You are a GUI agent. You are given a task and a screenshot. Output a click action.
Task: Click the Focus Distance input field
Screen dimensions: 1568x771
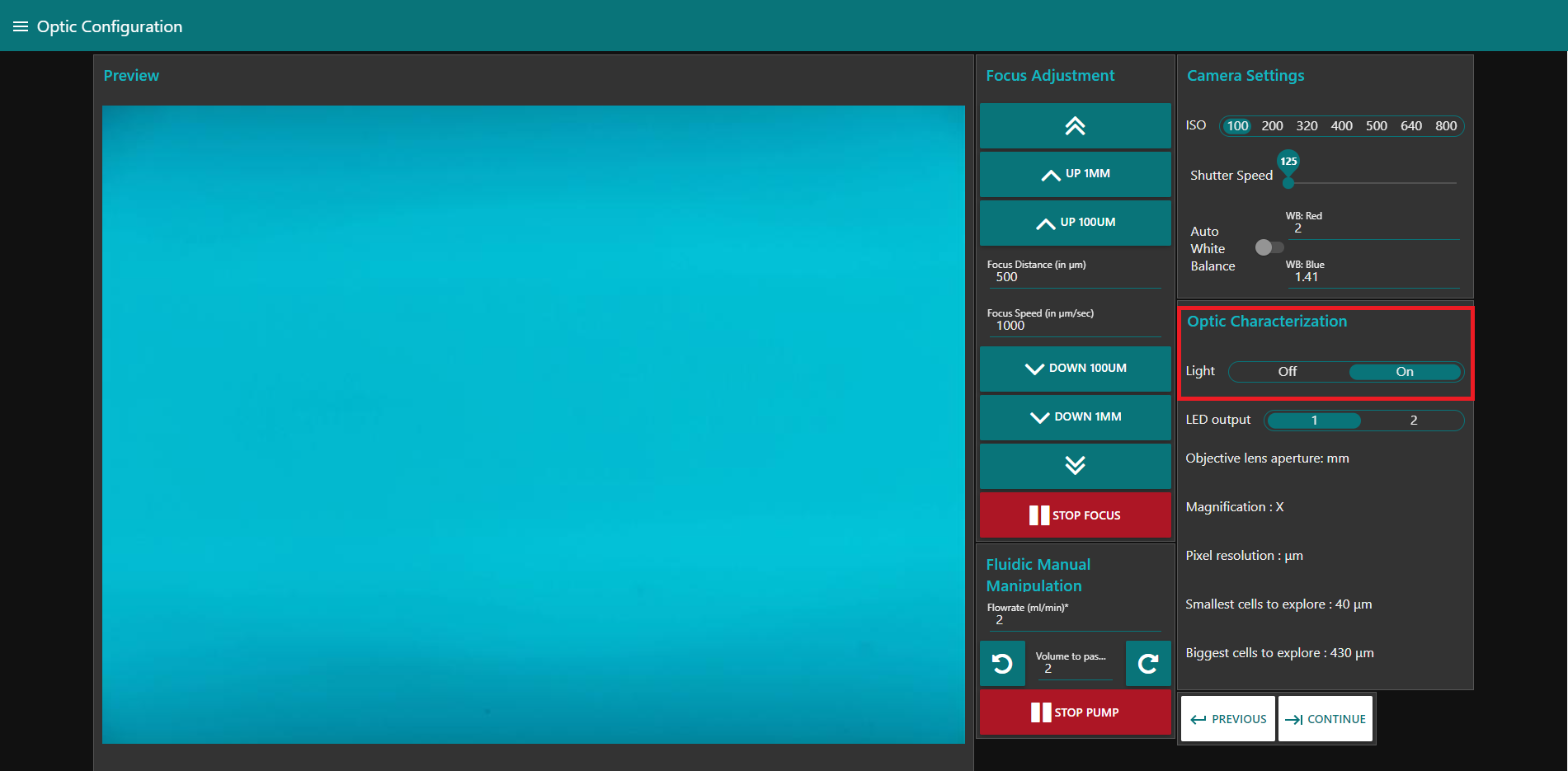click(x=1072, y=278)
